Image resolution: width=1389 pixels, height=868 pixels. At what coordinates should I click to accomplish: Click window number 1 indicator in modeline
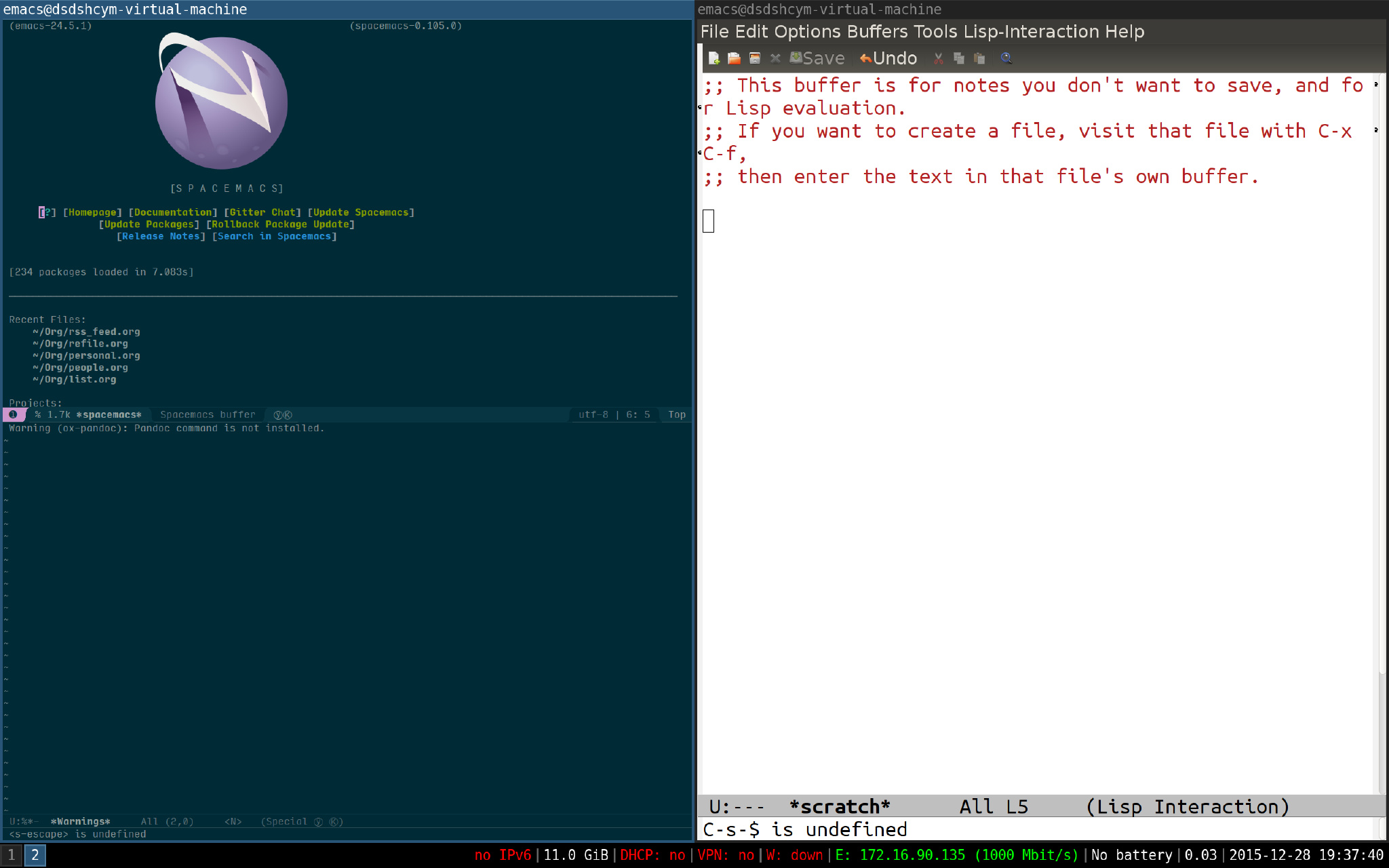pos(13,414)
